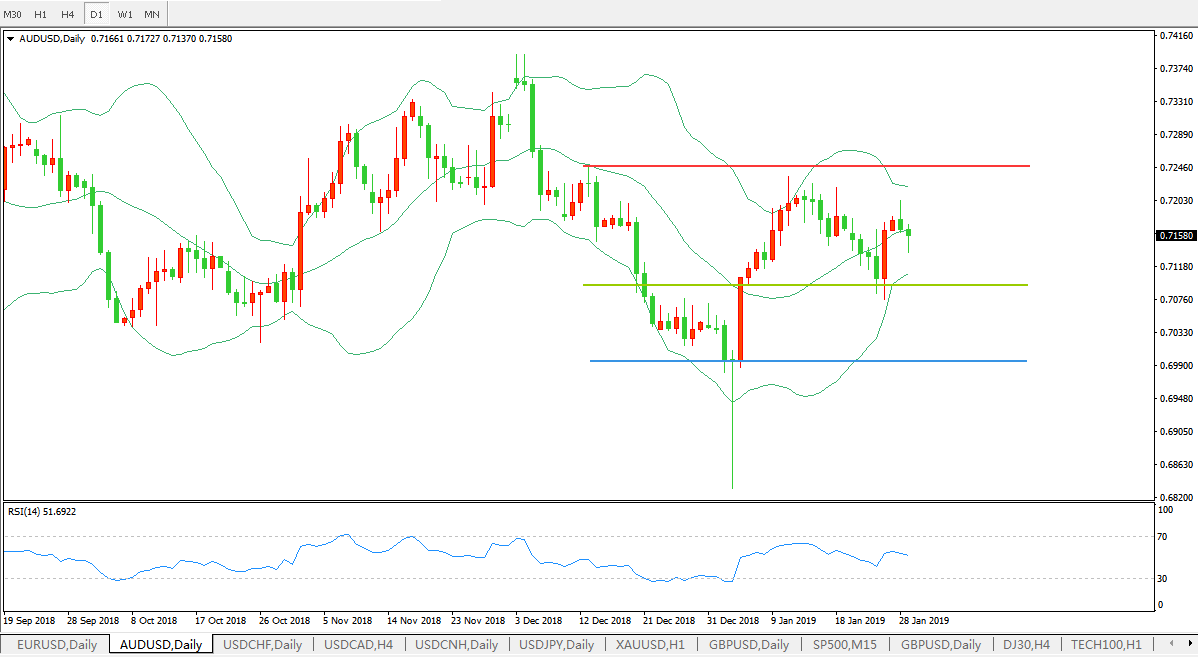The width and height of the screenshot is (1198, 657).
Task: Select the MN monthly timeframe
Action: [x=152, y=14]
